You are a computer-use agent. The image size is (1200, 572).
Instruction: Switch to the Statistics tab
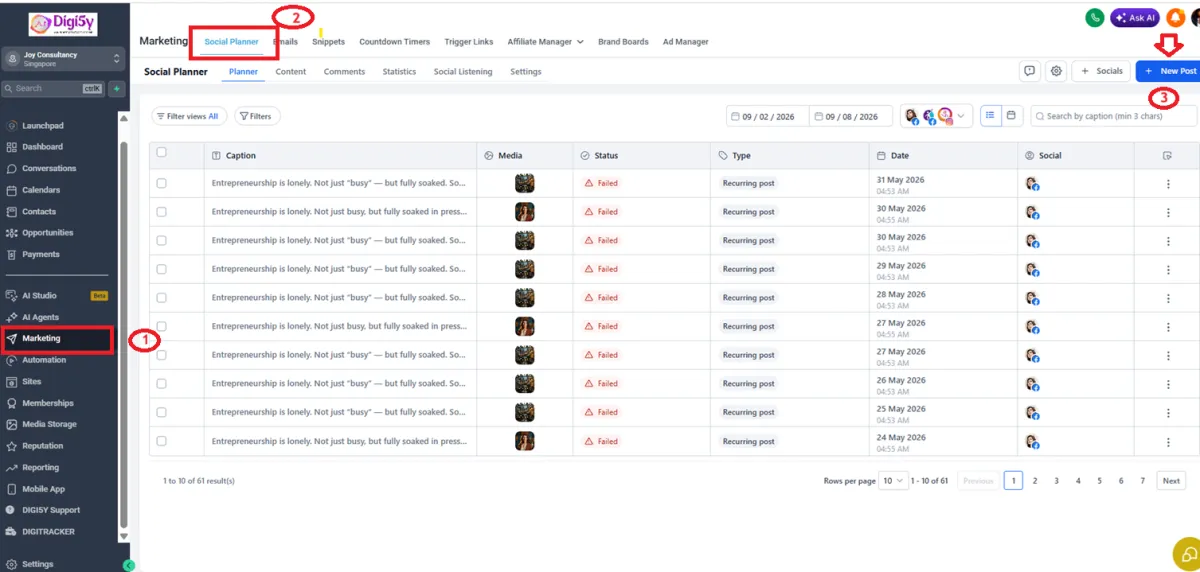(399, 72)
